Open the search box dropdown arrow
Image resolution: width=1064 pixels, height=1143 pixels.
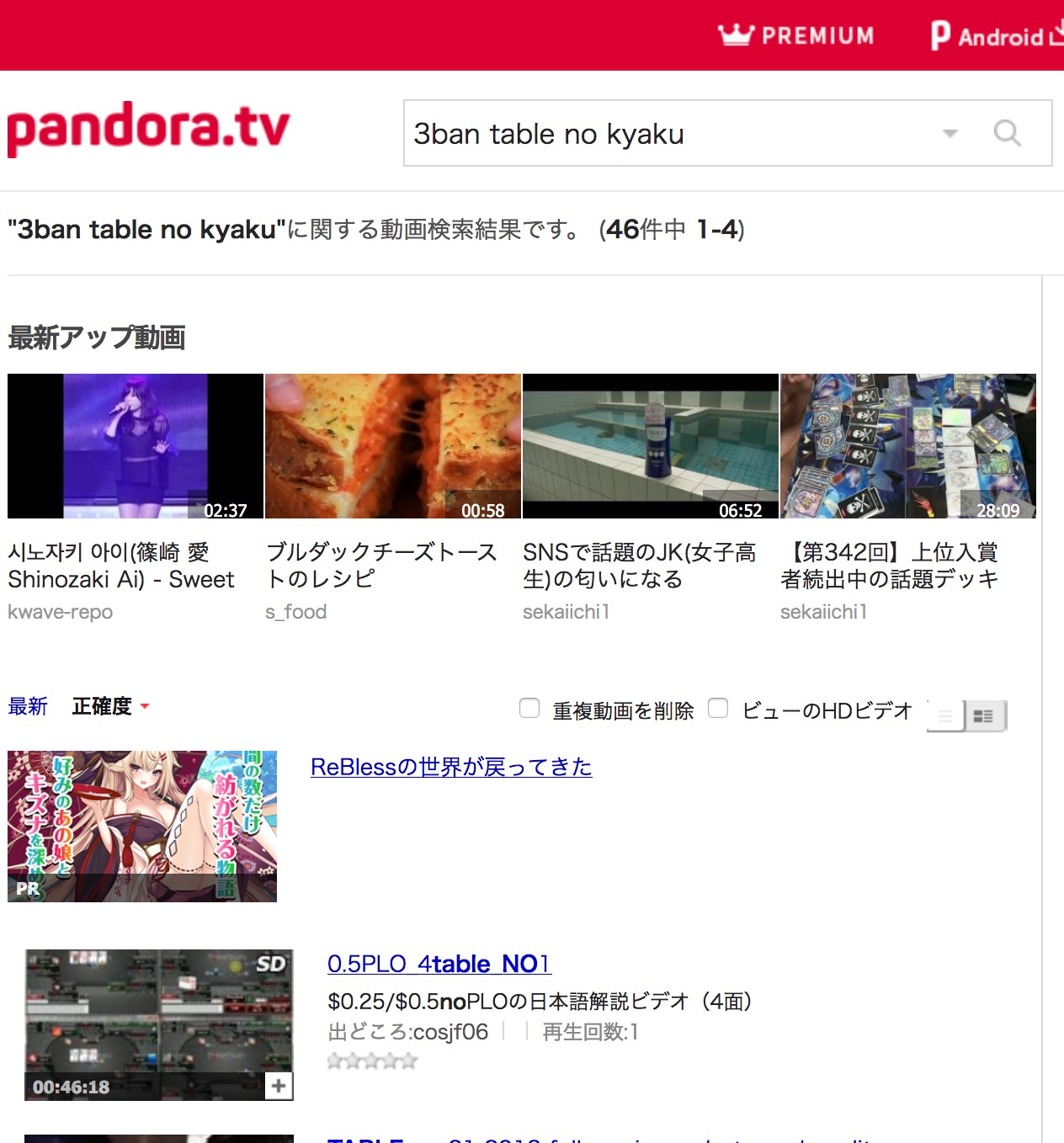950,133
